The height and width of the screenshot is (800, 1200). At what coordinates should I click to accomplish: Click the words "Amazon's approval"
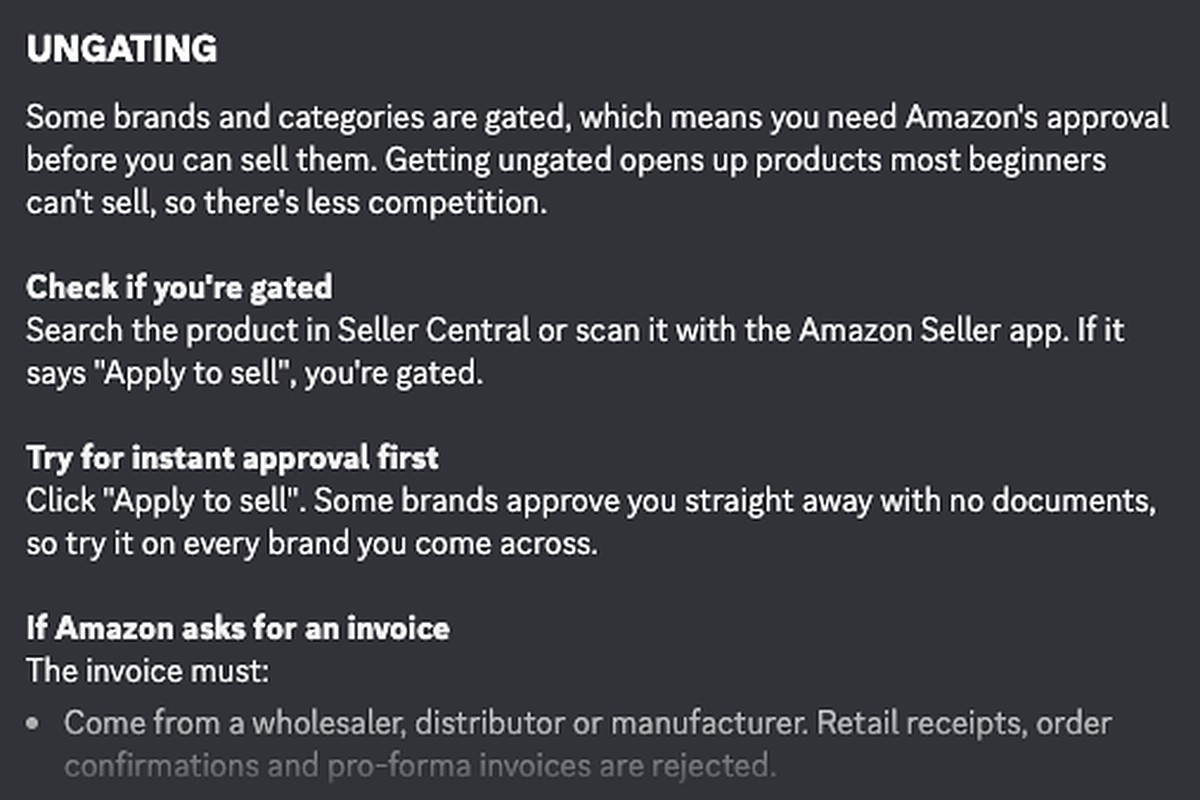(1036, 118)
